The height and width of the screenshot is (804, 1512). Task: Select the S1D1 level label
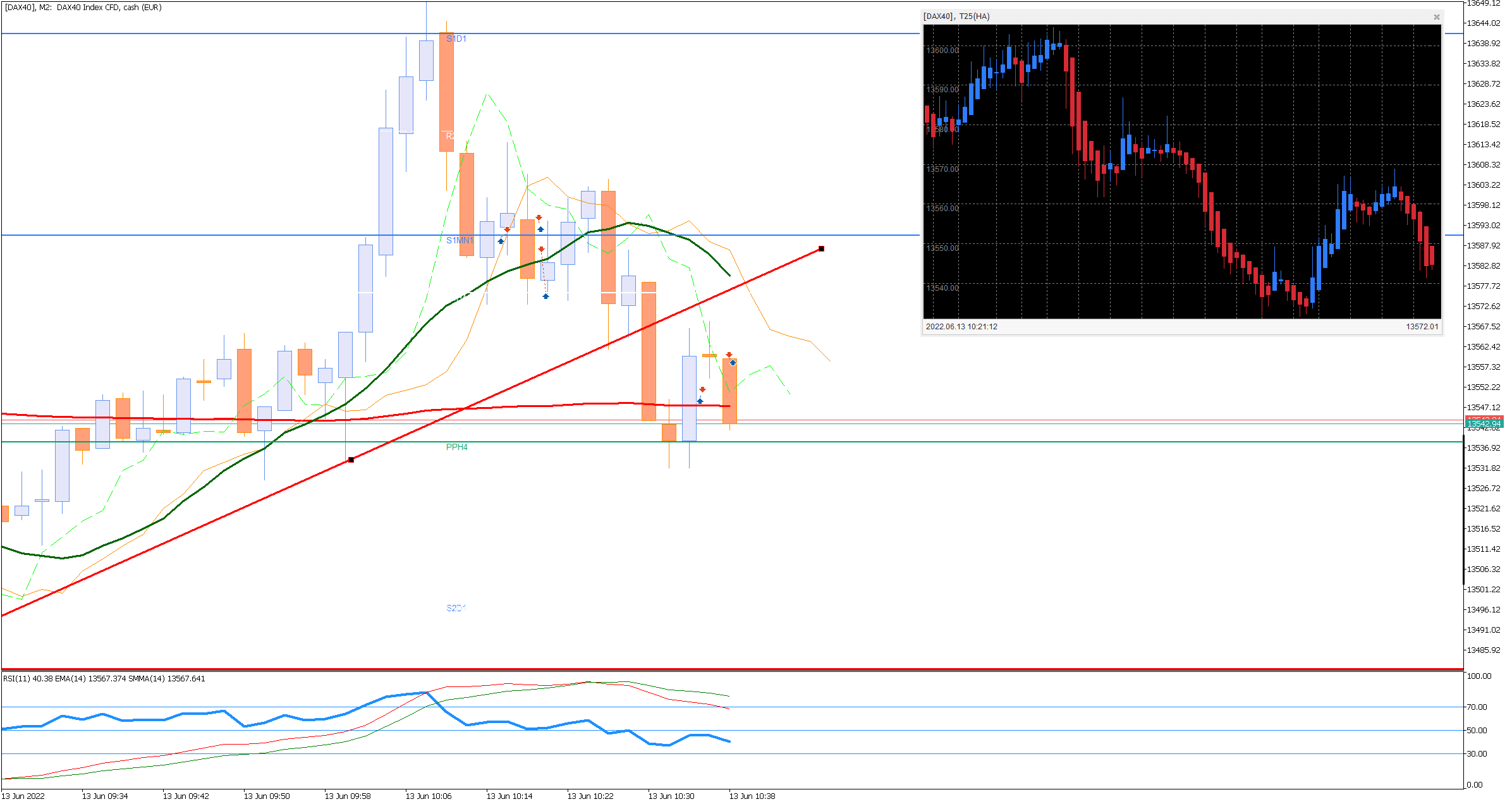point(456,39)
